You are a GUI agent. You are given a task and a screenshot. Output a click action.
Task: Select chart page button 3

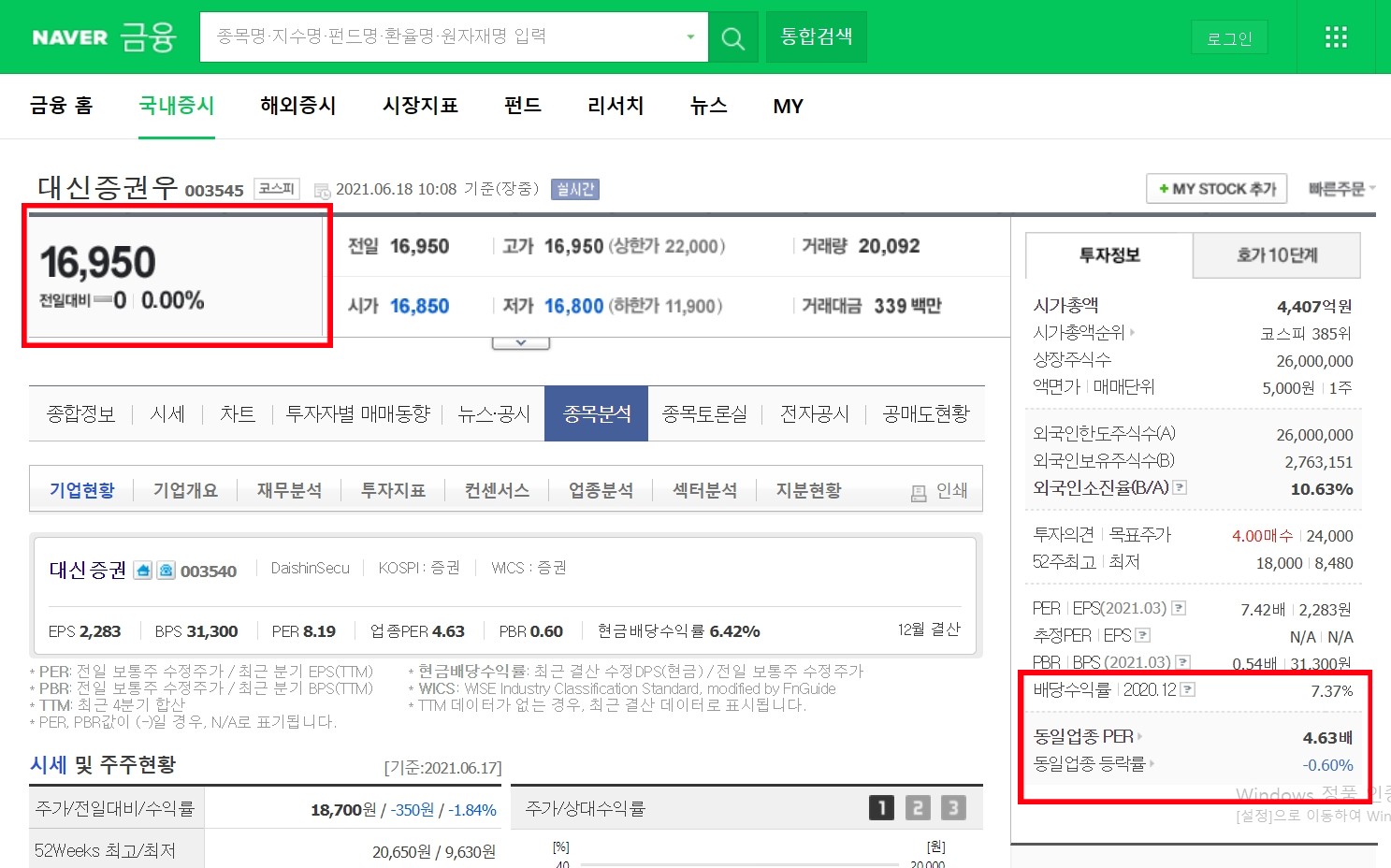click(x=952, y=808)
